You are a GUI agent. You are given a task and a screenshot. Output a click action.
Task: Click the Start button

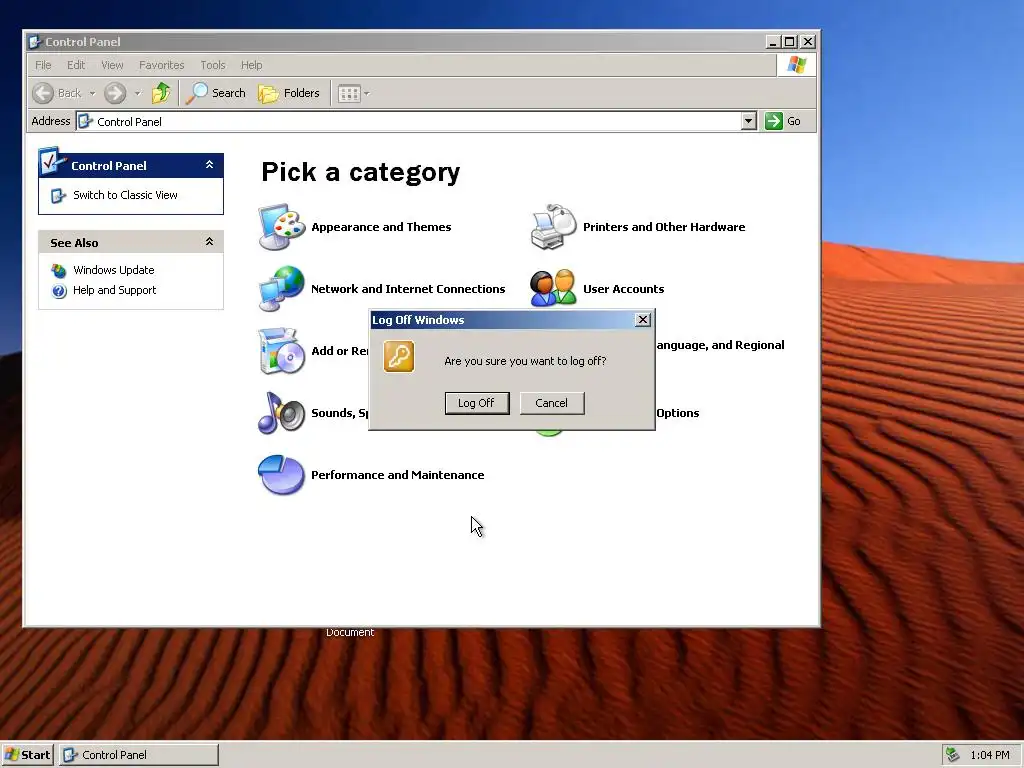pyautogui.click(x=27, y=755)
